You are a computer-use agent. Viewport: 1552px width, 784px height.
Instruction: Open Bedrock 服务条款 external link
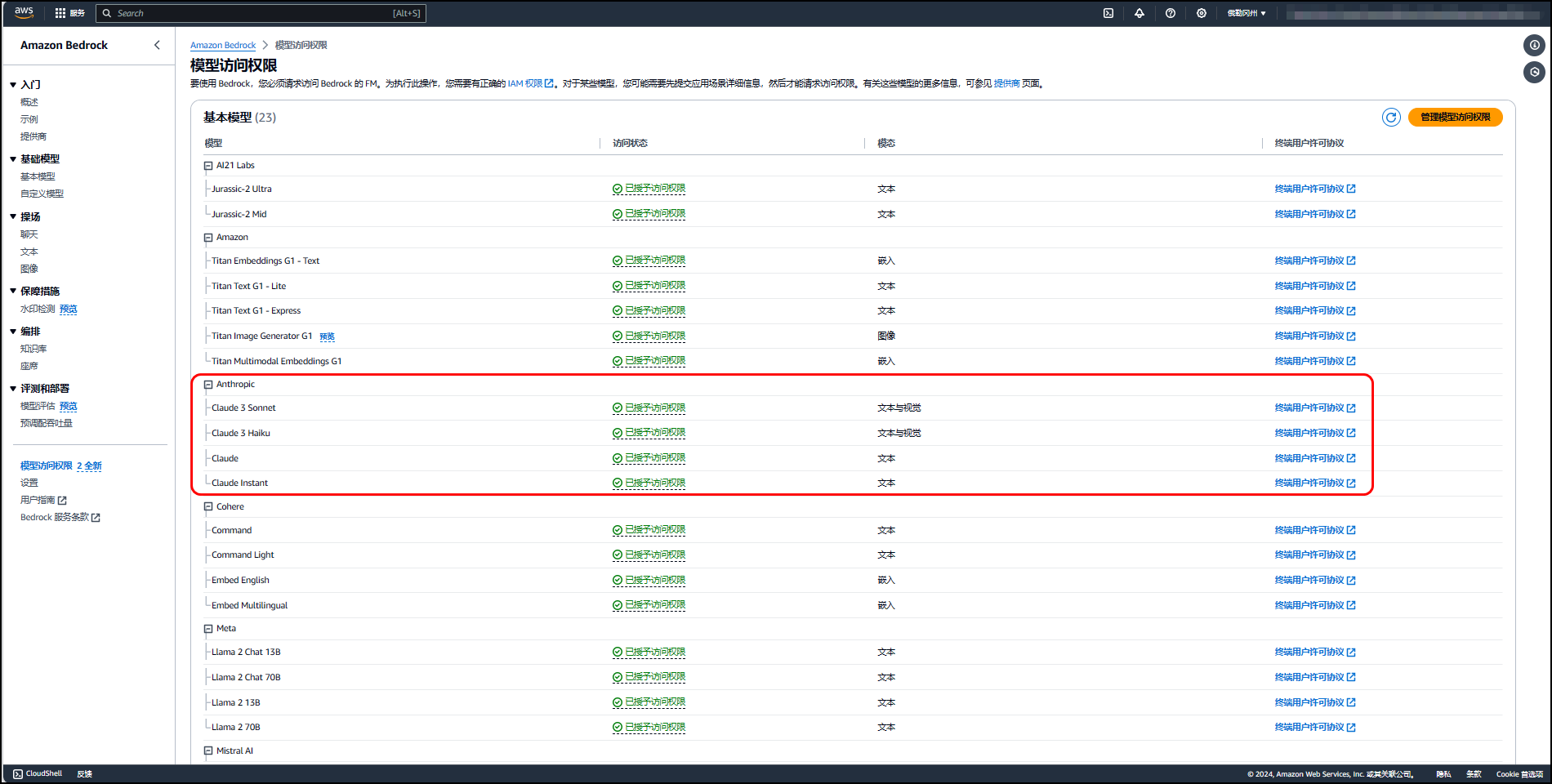pyautogui.click(x=60, y=518)
